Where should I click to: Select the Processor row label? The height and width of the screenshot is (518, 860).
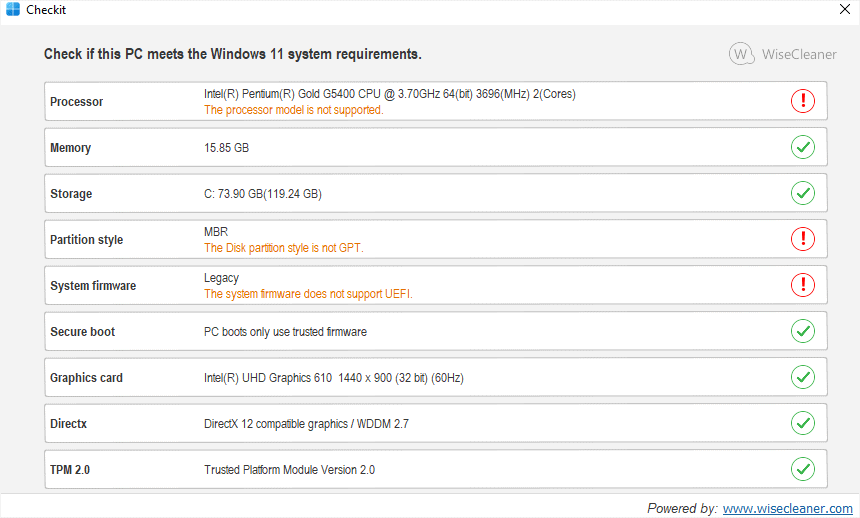[76, 102]
